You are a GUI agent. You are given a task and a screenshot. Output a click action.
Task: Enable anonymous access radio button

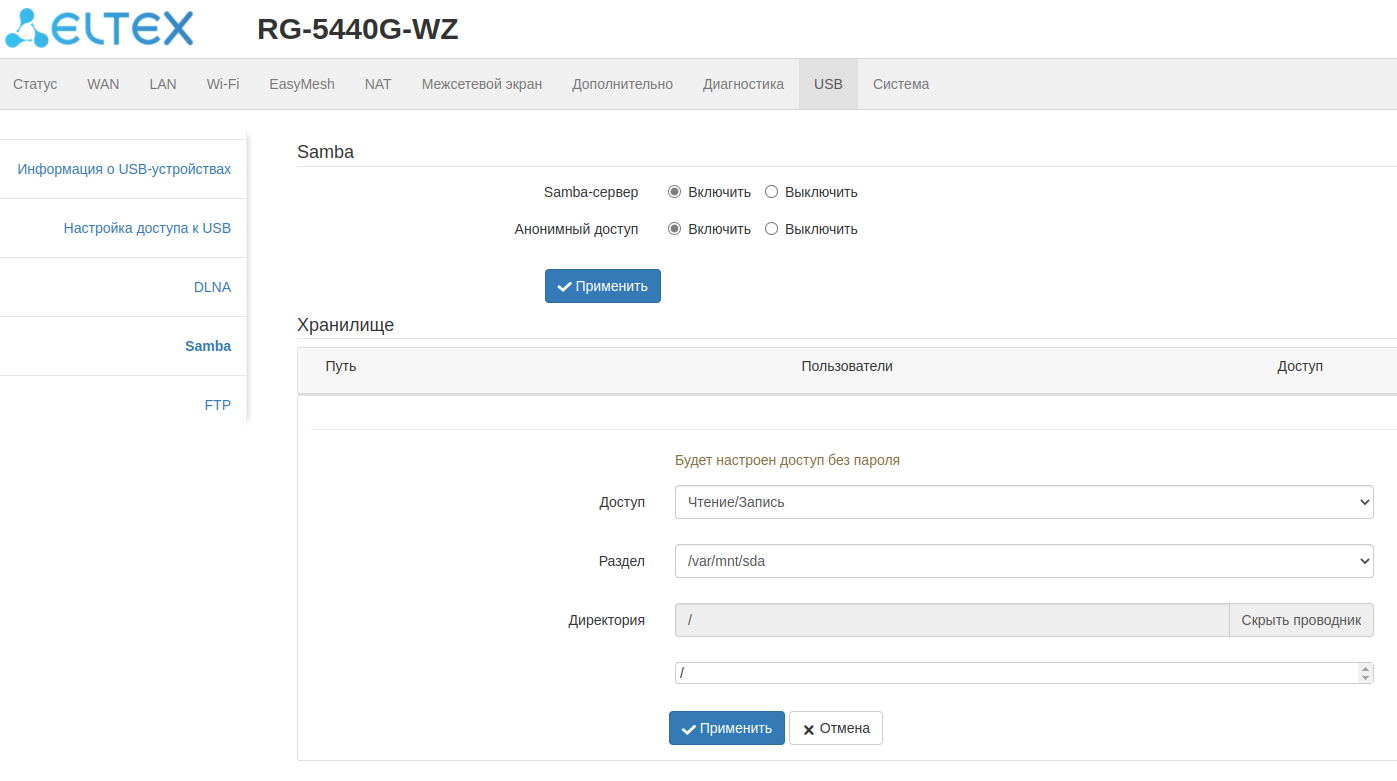click(674, 229)
